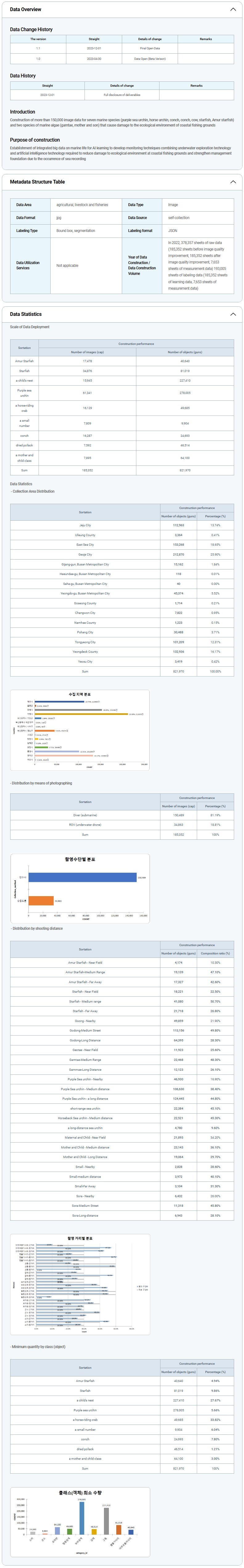Open the photographing means bar chart

80,889
